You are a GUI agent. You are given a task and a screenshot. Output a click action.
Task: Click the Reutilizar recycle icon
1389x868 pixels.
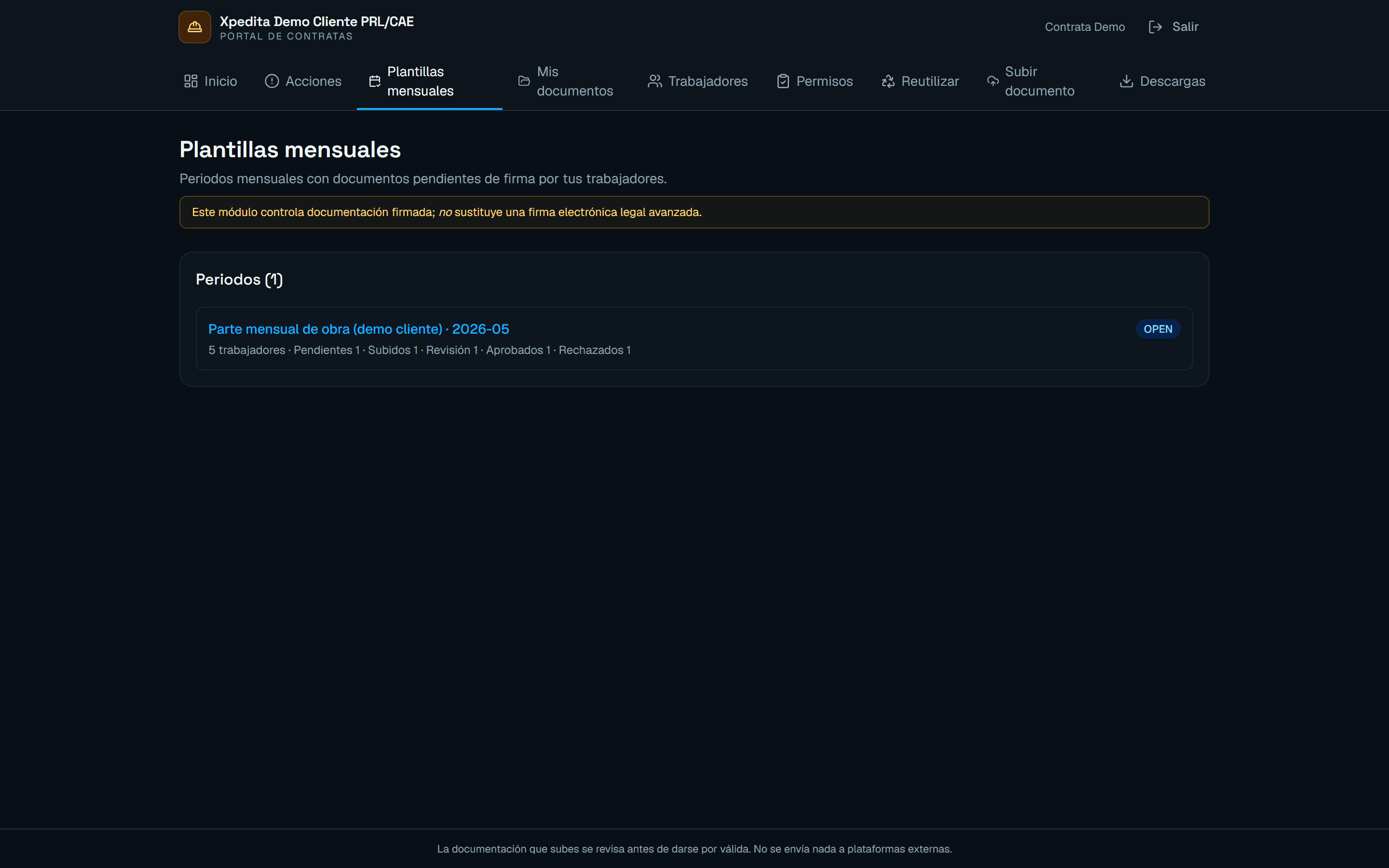[x=888, y=81]
